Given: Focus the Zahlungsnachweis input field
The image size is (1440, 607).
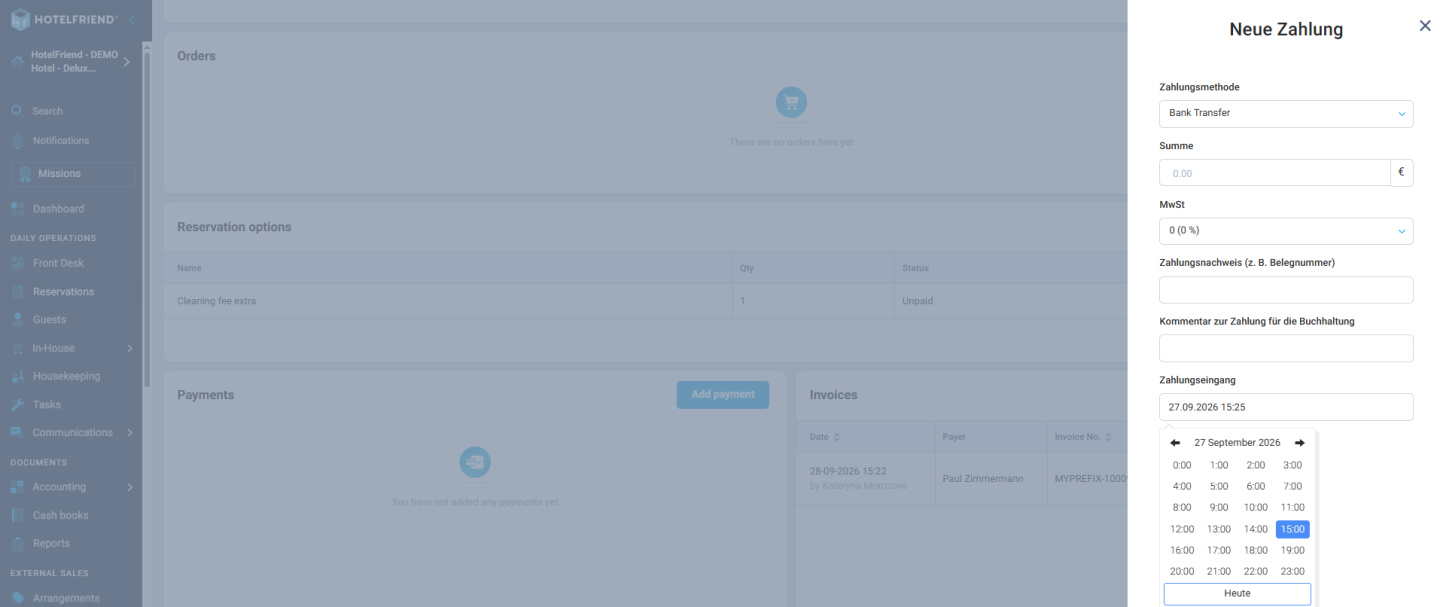Looking at the screenshot, I should point(1286,290).
